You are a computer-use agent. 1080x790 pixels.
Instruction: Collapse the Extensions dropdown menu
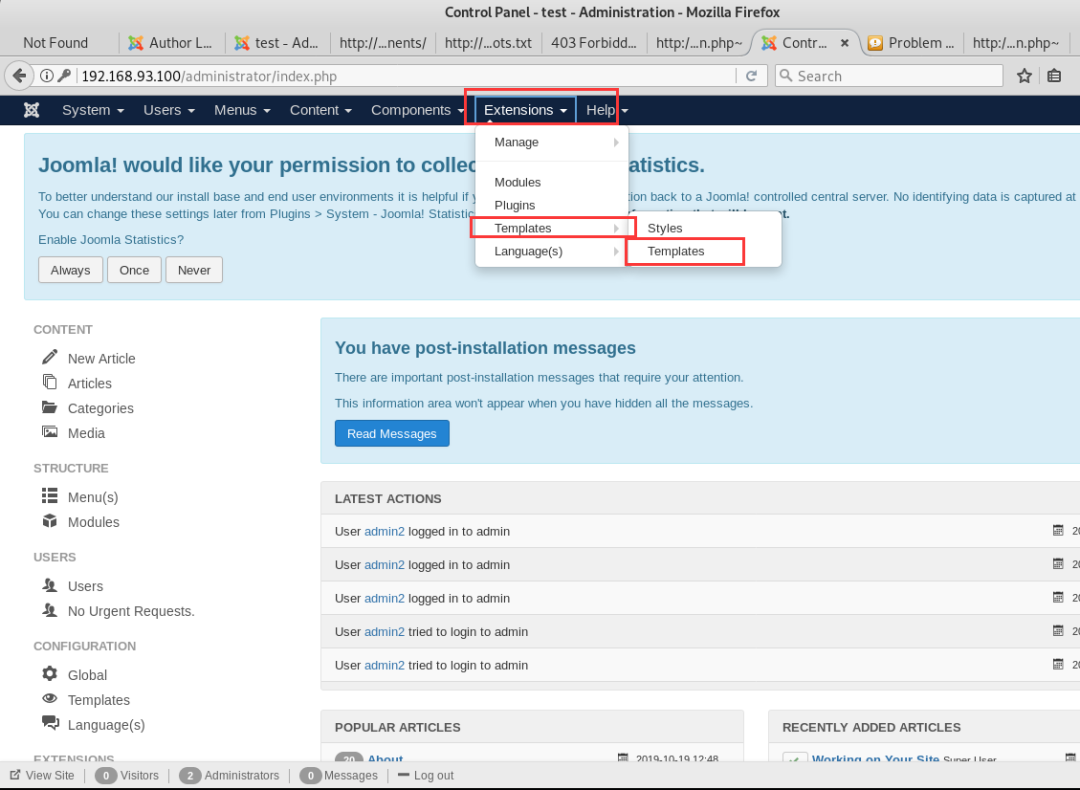tap(526, 110)
